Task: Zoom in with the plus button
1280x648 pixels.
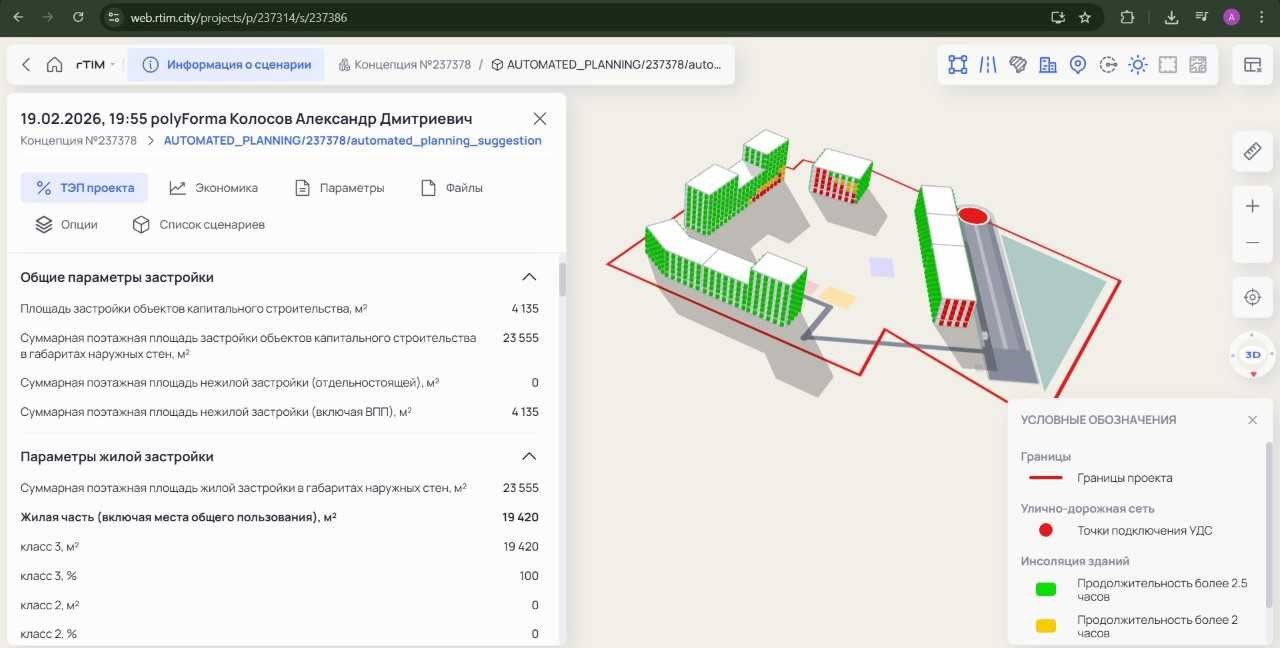Action: pyautogui.click(x=1252, y=206)
